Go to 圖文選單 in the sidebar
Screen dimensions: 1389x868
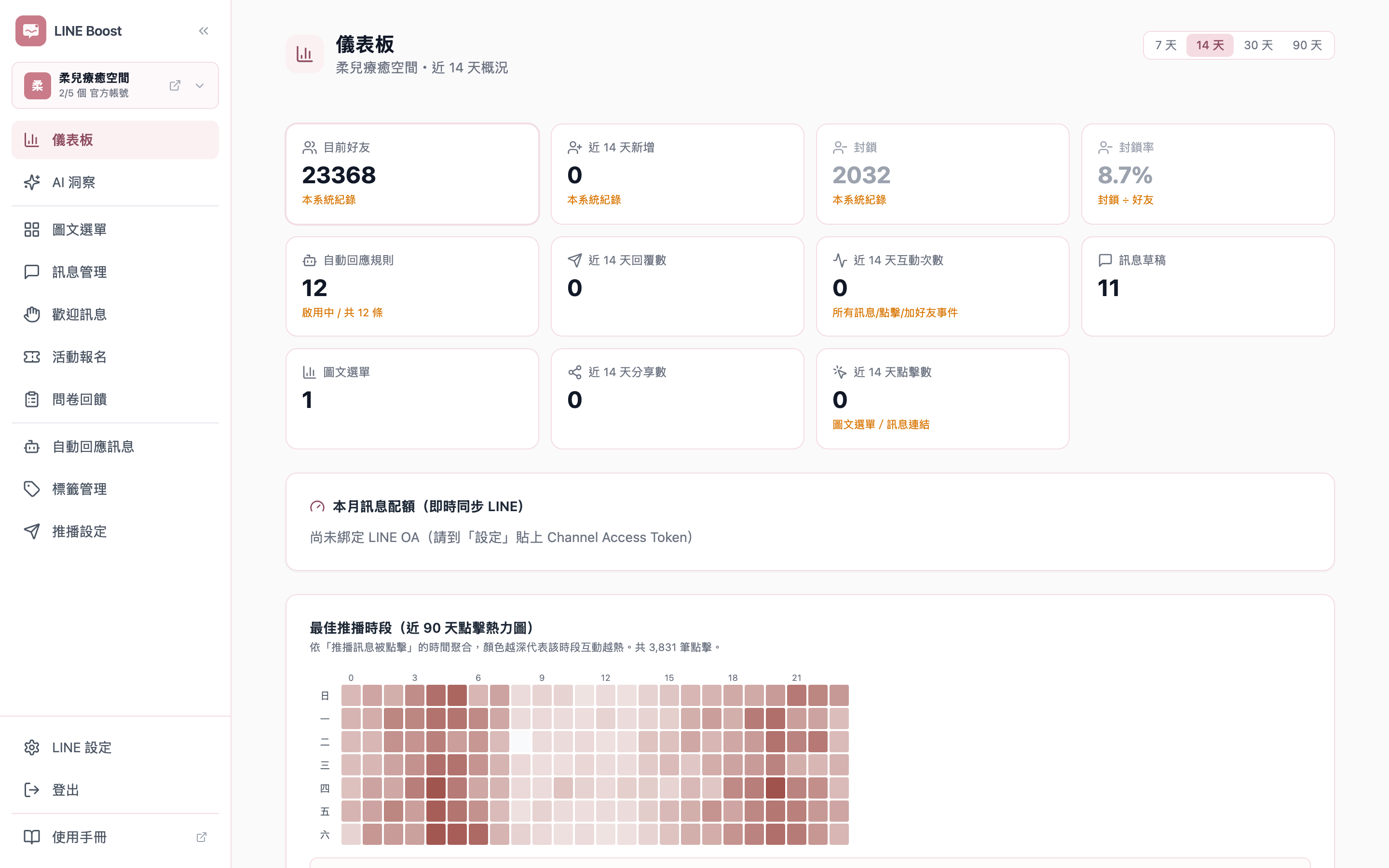[x=115, y=230]
